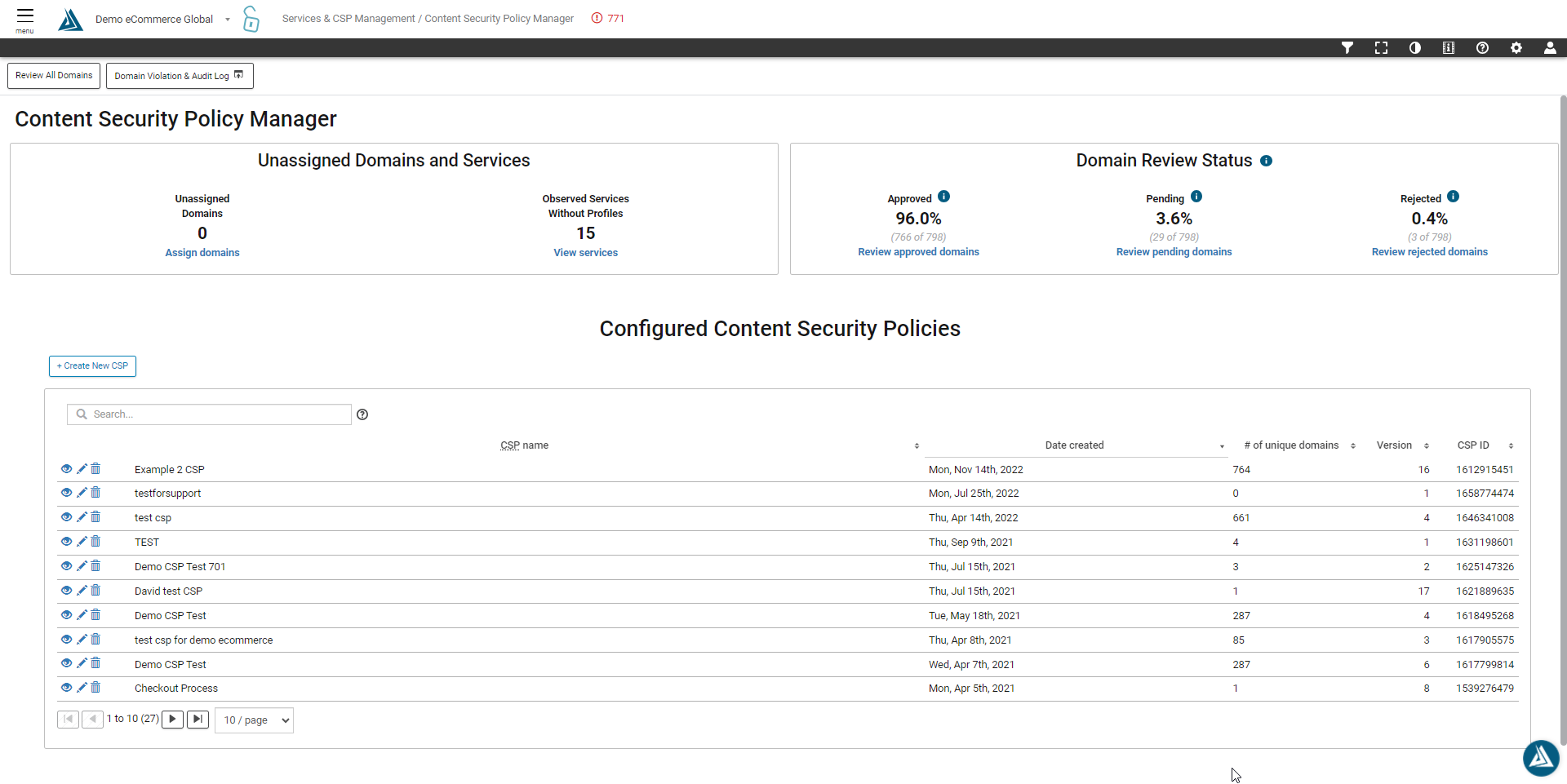Viewport: 1567px width, 784px height.
Task: Go to next page of CSPs
Action: pyautogui.click(x=172, y=720)
